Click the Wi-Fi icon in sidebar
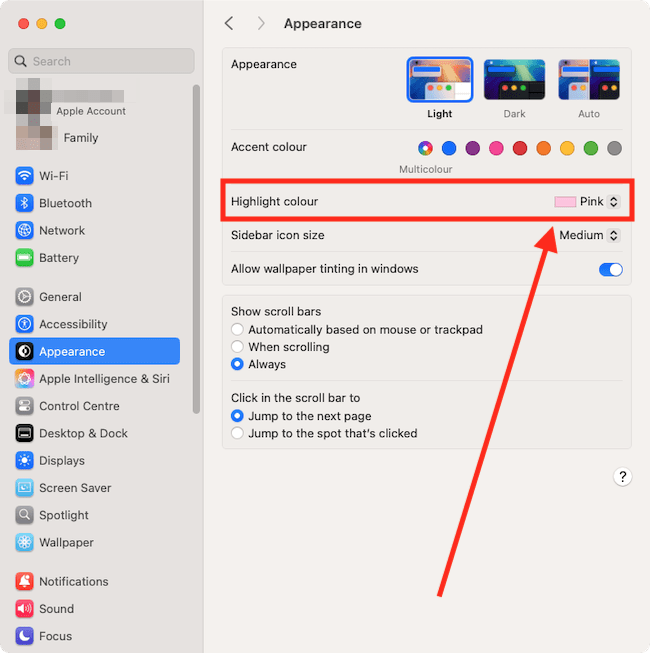650x653 pixels. (25, 176)
